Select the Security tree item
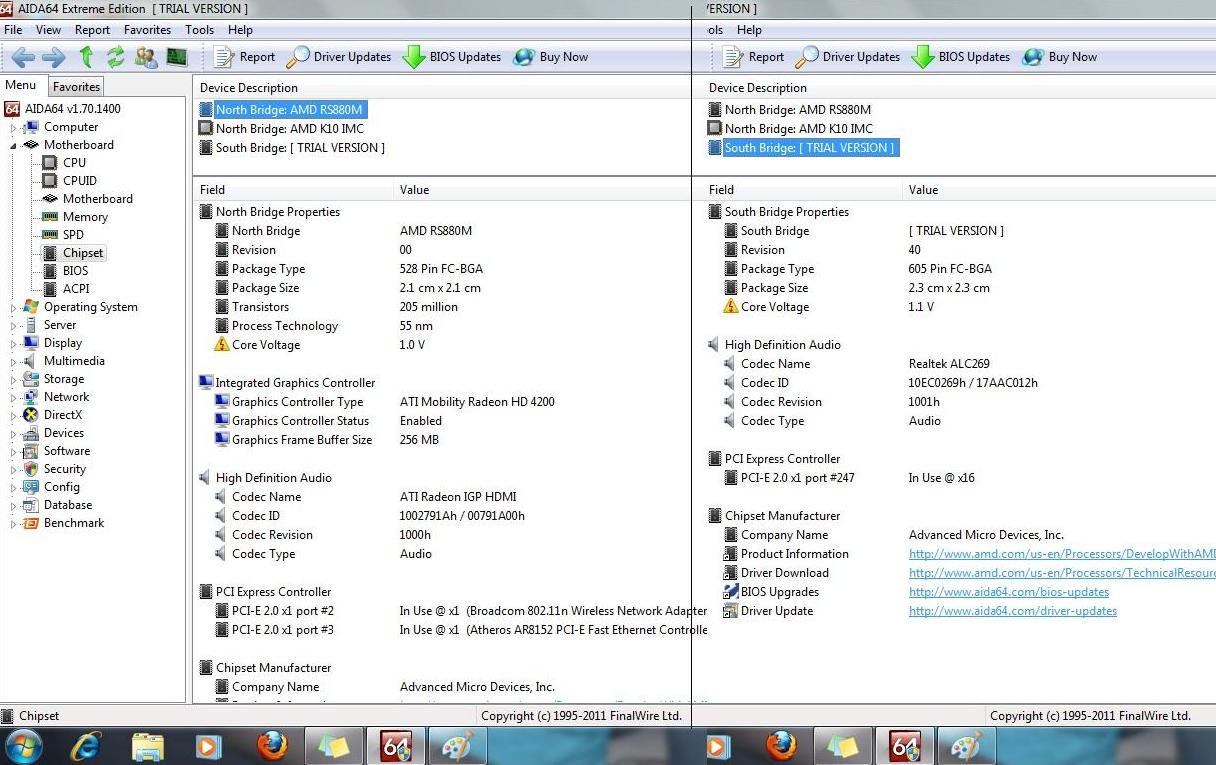1216x765 pixels. (x=64, y=469)
